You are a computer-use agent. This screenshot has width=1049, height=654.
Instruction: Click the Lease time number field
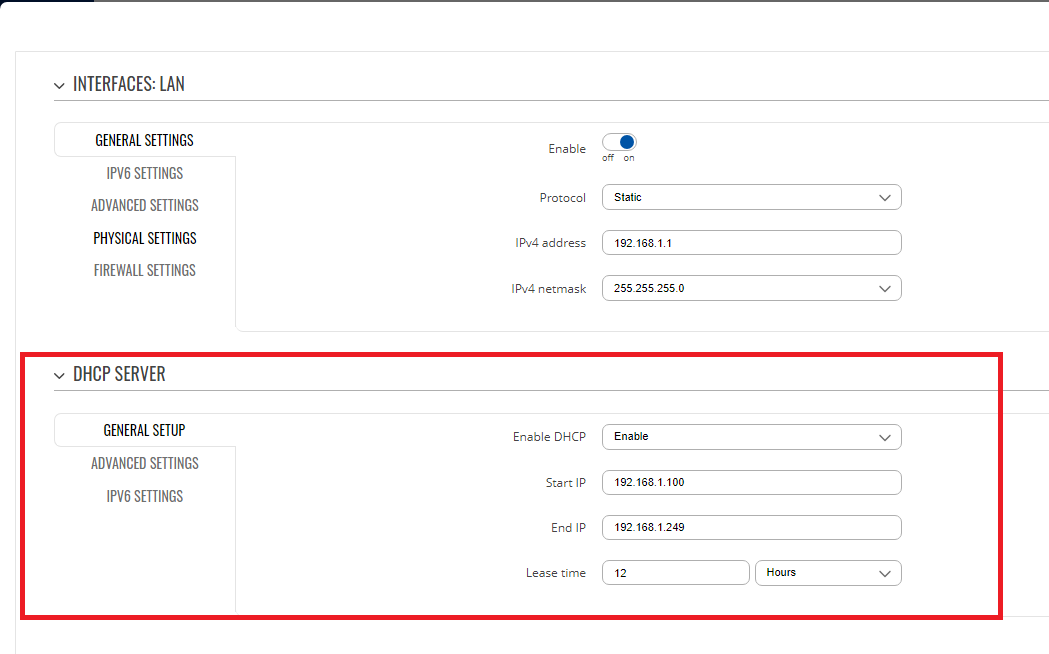click(x=675, y=573)
